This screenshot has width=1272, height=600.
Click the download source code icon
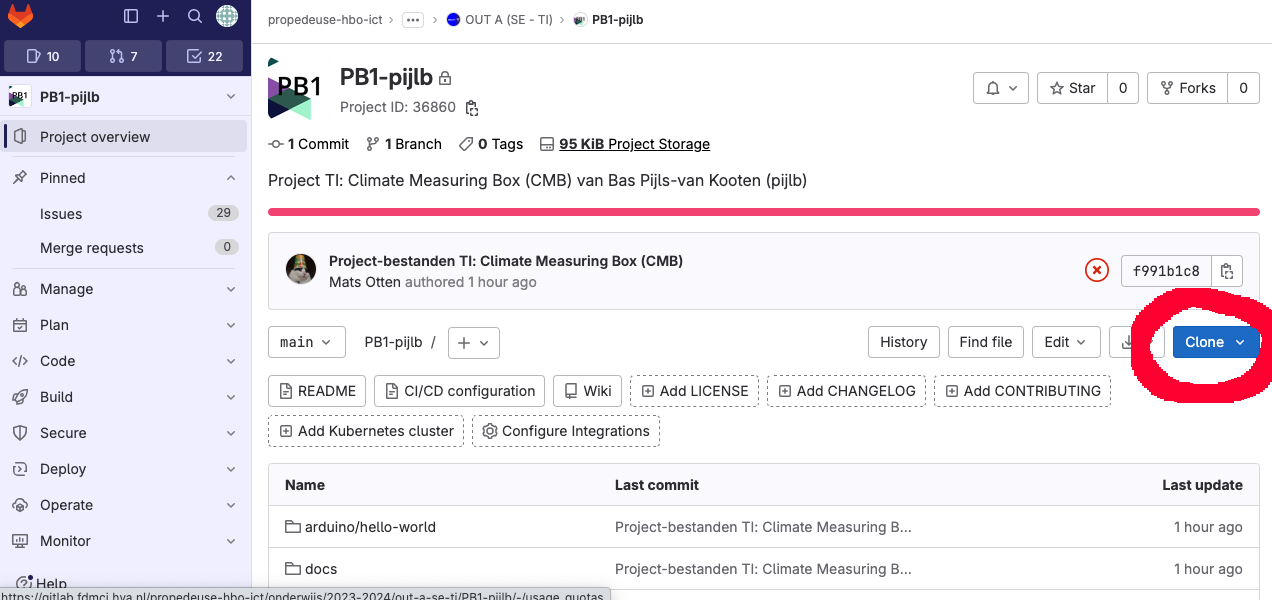pyautogui.click(x=1127, y=342)
